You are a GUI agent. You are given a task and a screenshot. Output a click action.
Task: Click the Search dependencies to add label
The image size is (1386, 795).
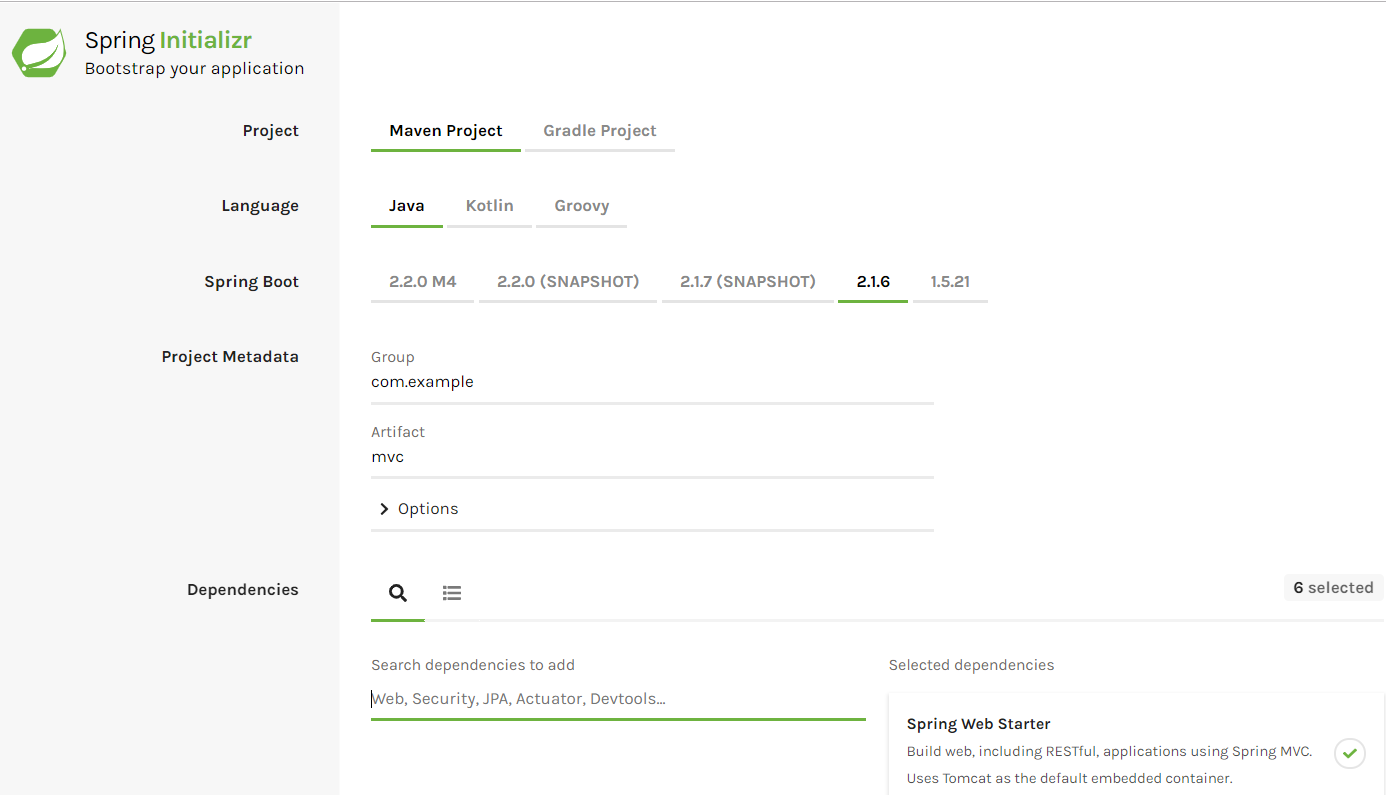tap(473, 665)
